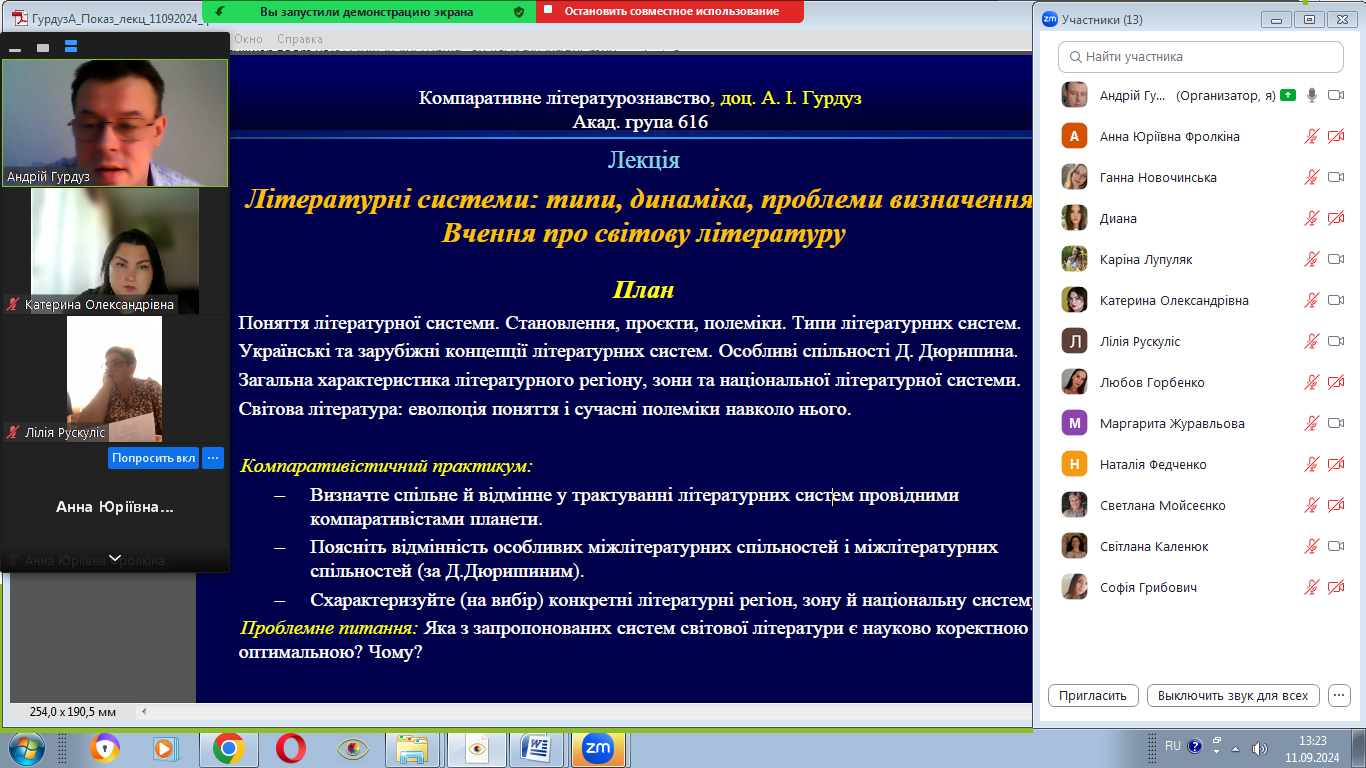Viewport: 1366px width, 768px height.
Task: Click the Участники (13) window title
Action: pyautogui.click(x=1102, y=19)
